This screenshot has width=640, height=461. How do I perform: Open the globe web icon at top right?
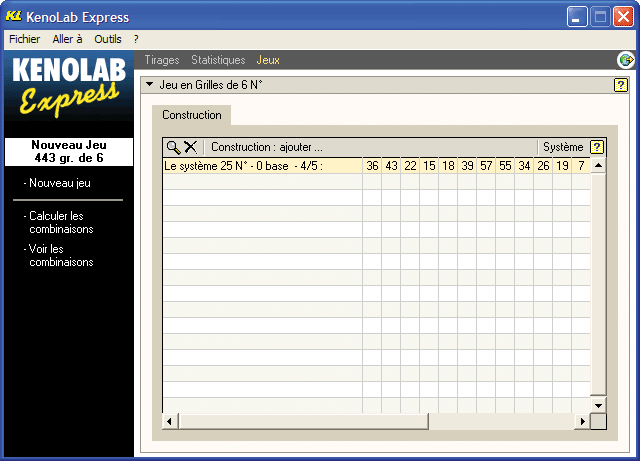[x=626, y=60]
